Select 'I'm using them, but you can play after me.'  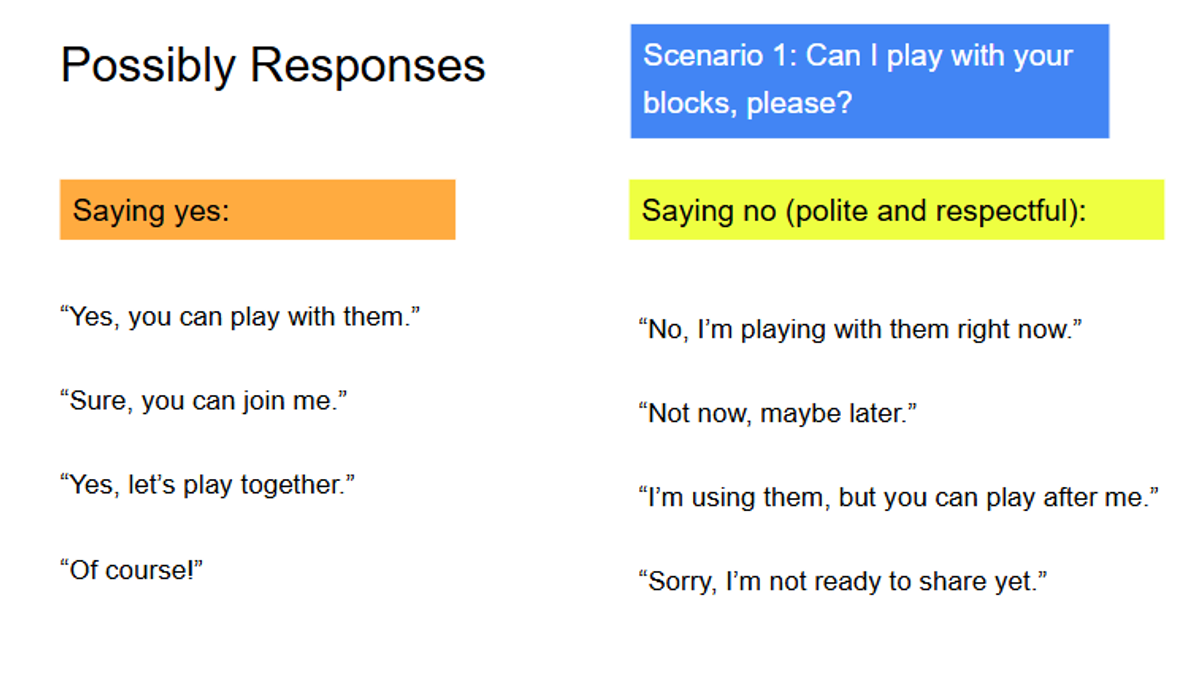click(899, 497)
